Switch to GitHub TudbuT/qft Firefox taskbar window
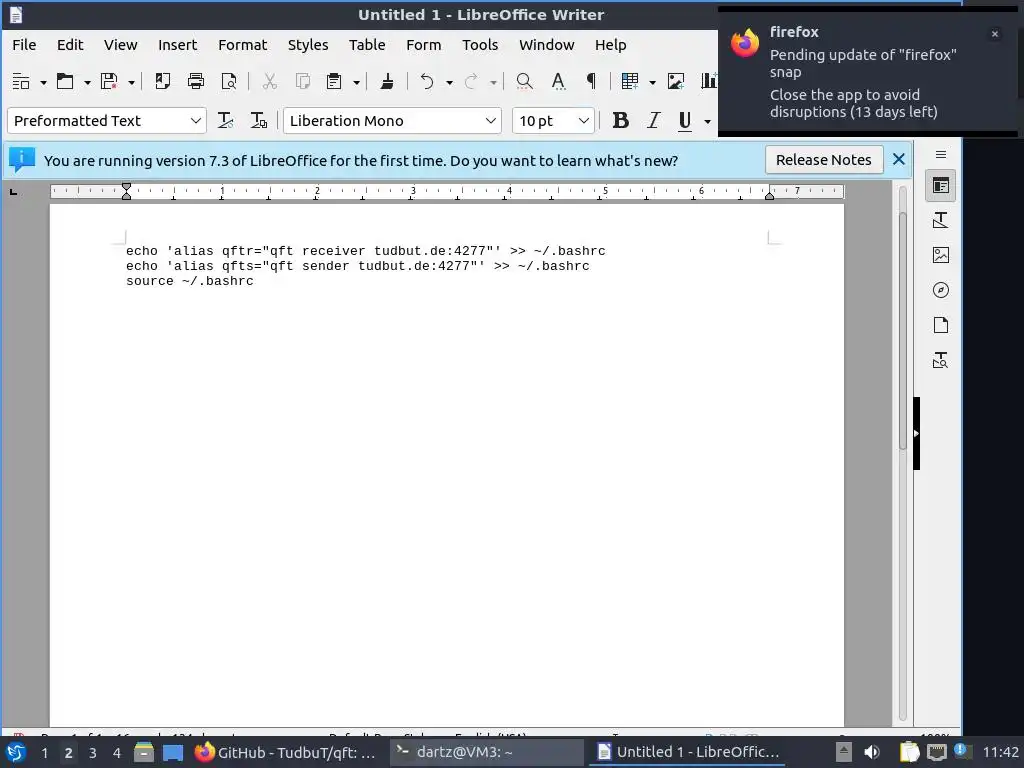This screenshot has width=1024, height=768. click(287, 752)
